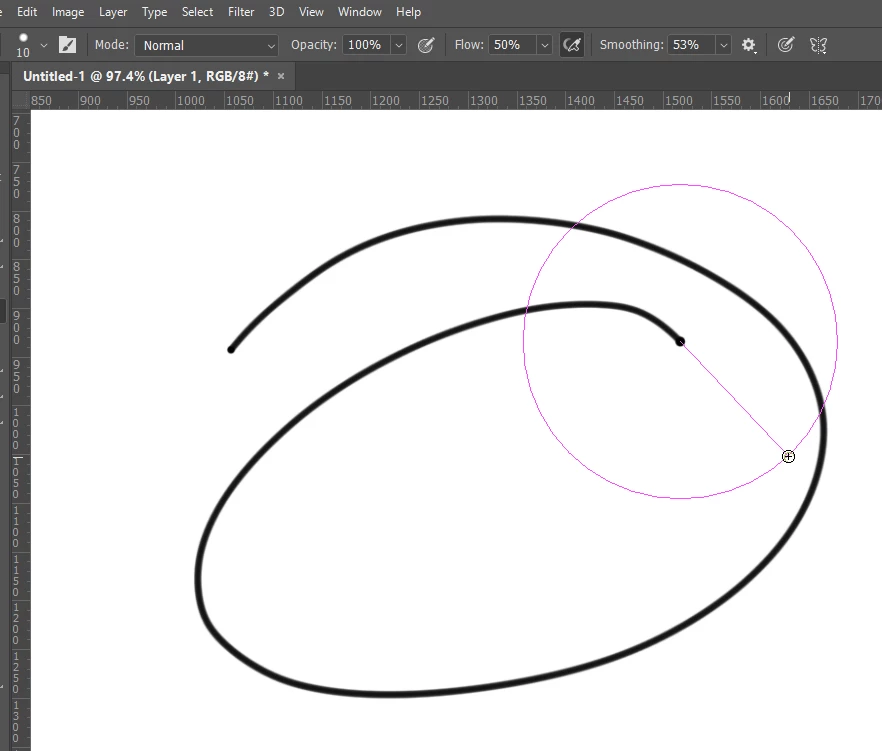Viewport: 882px width, 751px height.
Task: Open the Layer menu
Action: tap(113, 12)
